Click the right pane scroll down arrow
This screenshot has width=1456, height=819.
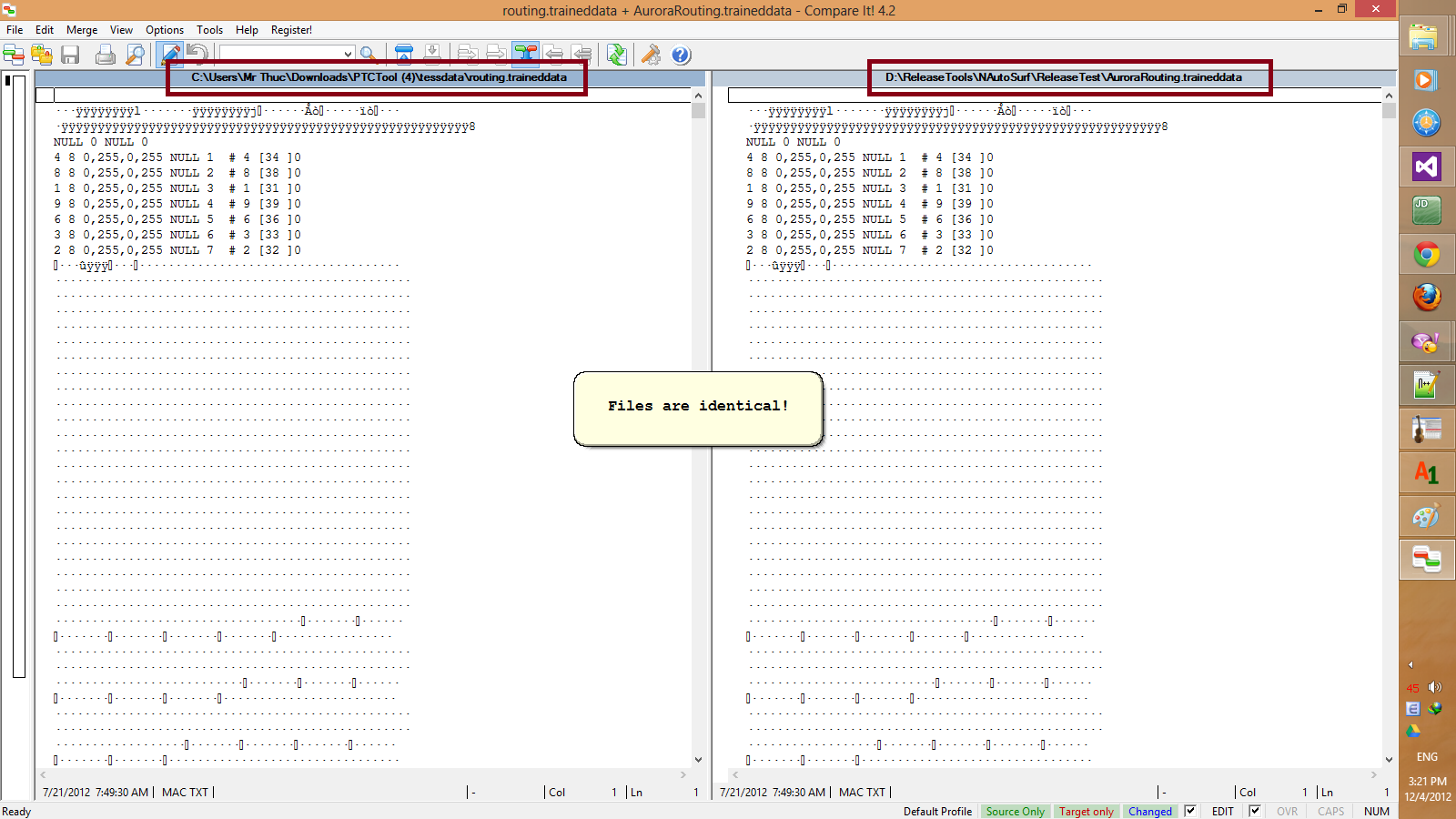tap(1389, 760)
